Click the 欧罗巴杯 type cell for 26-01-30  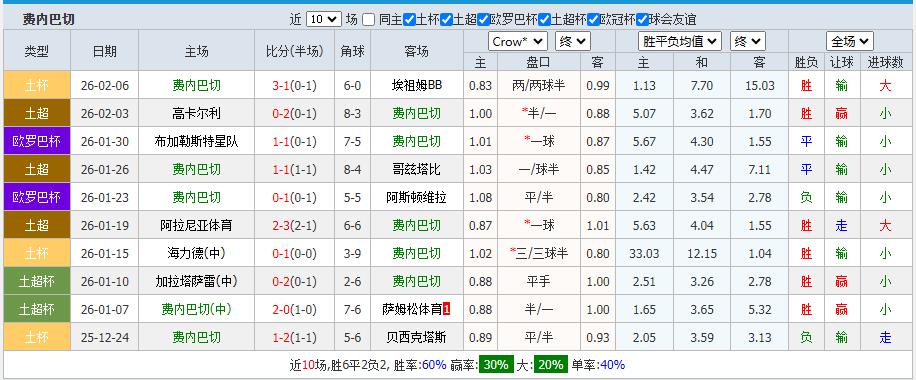click(37, 141)
